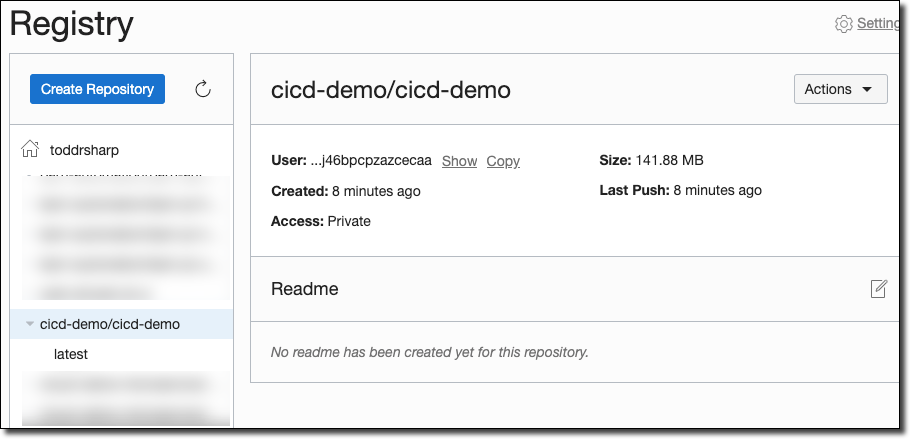Click the cicd-demo/cicd-demo repository title
910x439 pixels.
click(x=391, y=90)
